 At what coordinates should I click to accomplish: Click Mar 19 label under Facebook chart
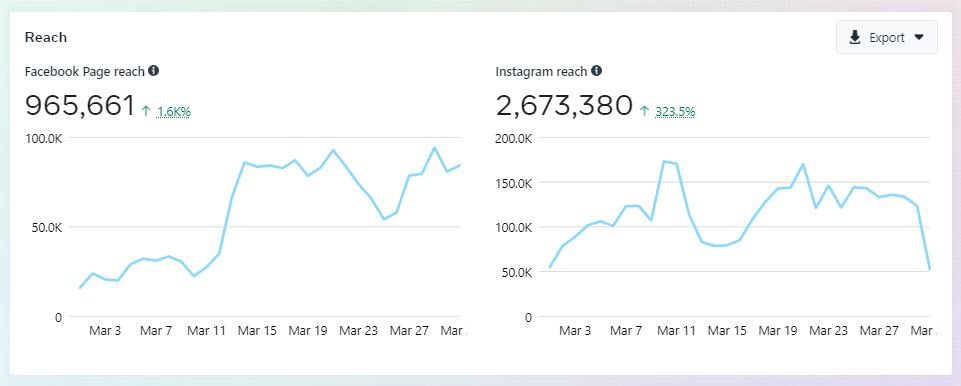(x=308, y=331)
